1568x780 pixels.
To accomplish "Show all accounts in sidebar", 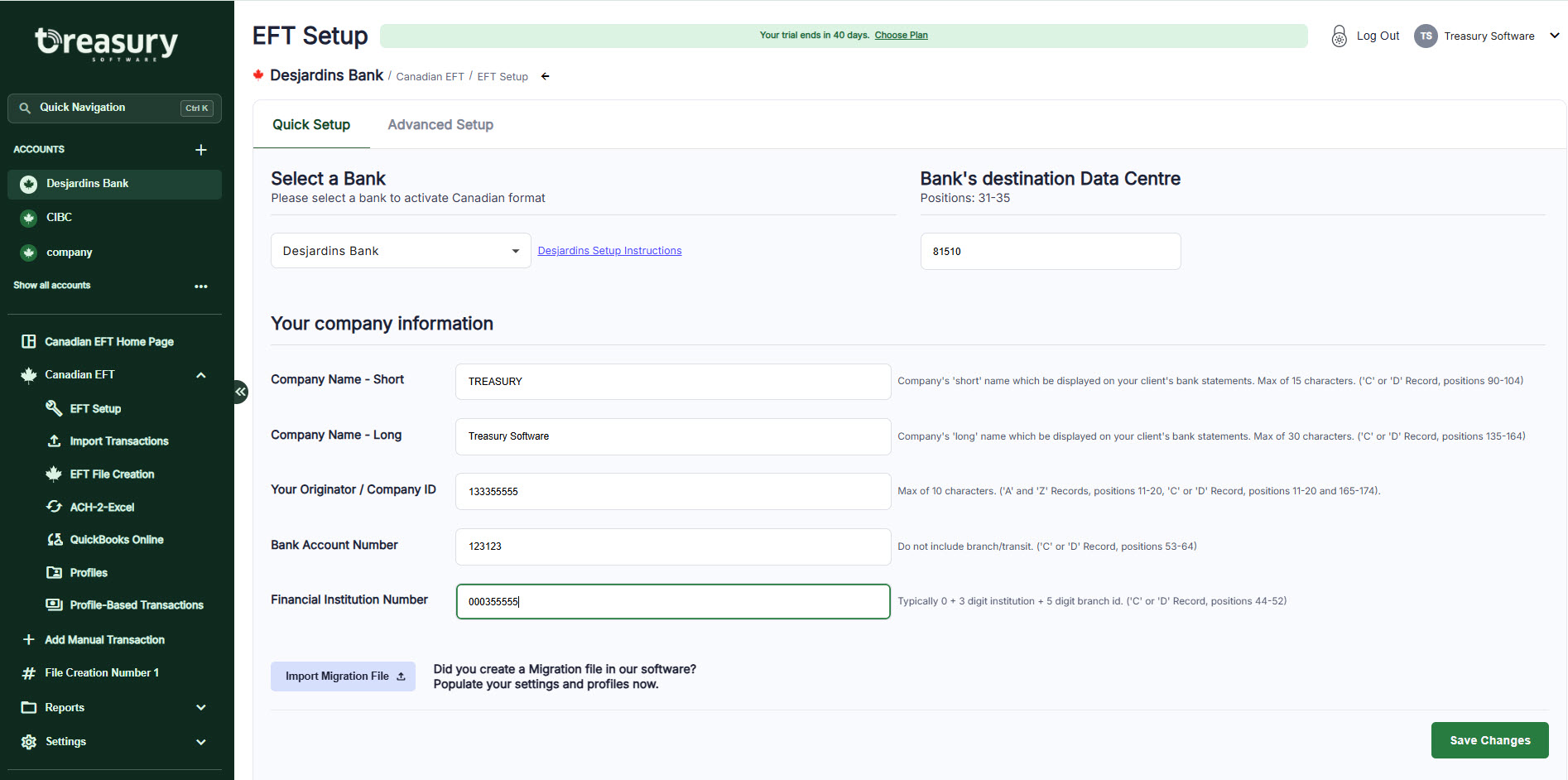I will [52, 286].
